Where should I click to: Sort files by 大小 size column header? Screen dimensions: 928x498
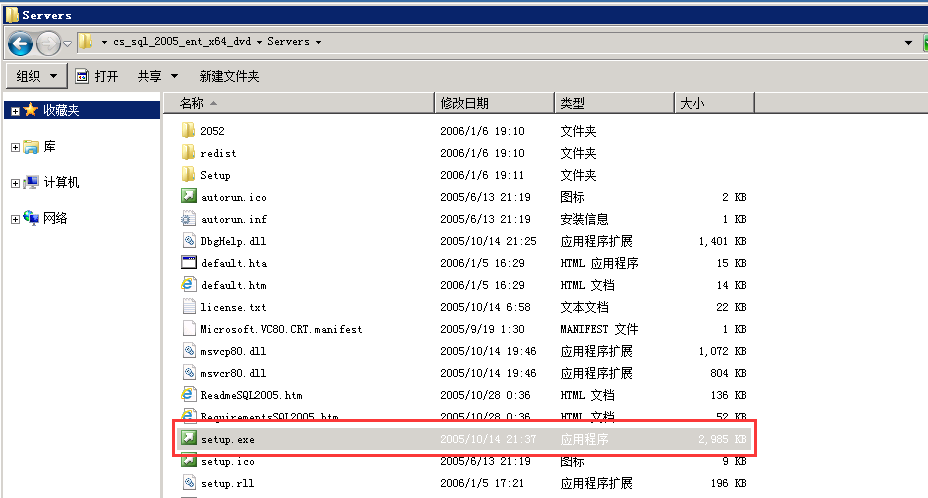692,103
